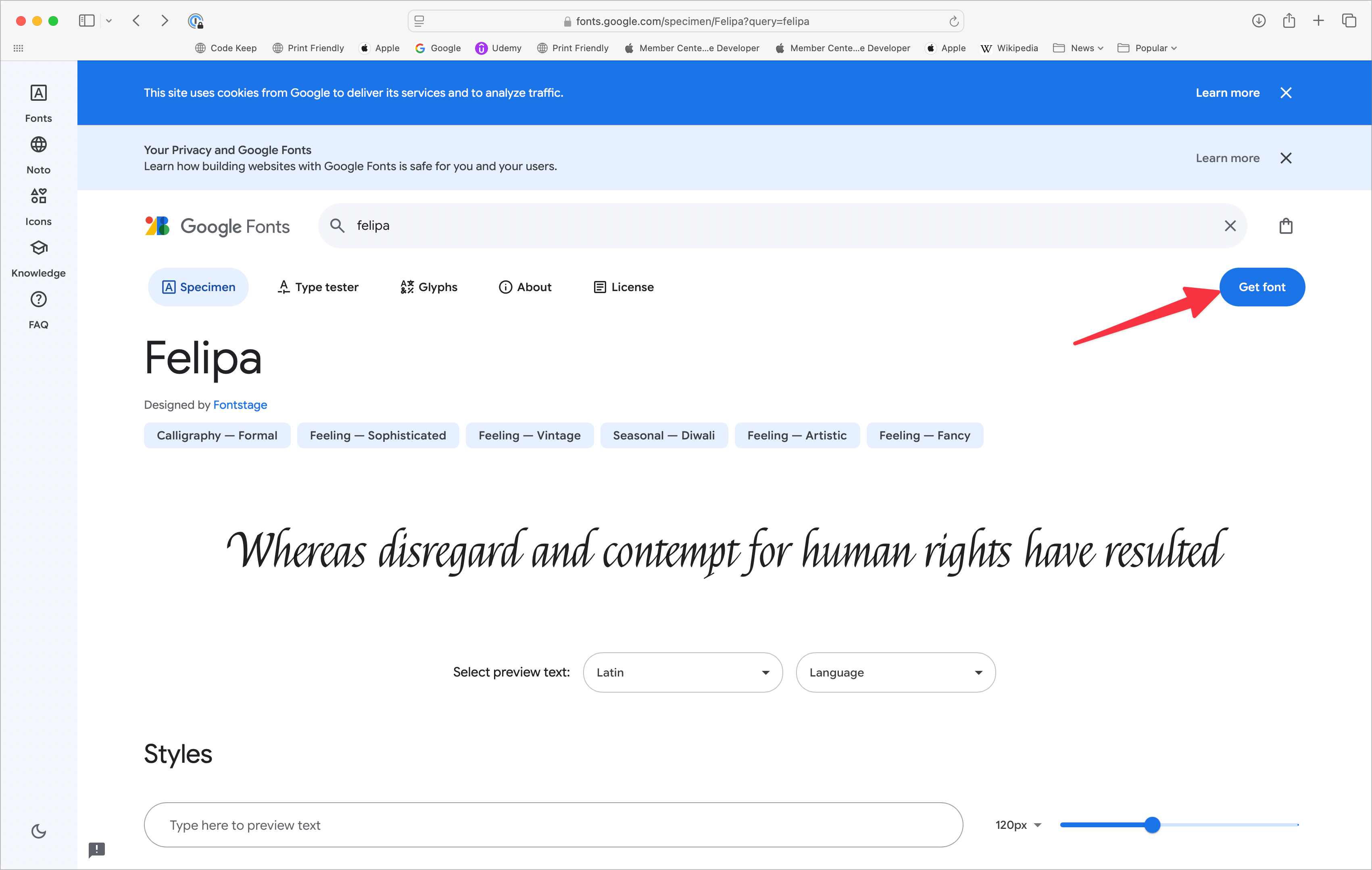The width and height of the screenshot is (1372, 870).
Task: Click the font size slider handle
Action: 1152,825
